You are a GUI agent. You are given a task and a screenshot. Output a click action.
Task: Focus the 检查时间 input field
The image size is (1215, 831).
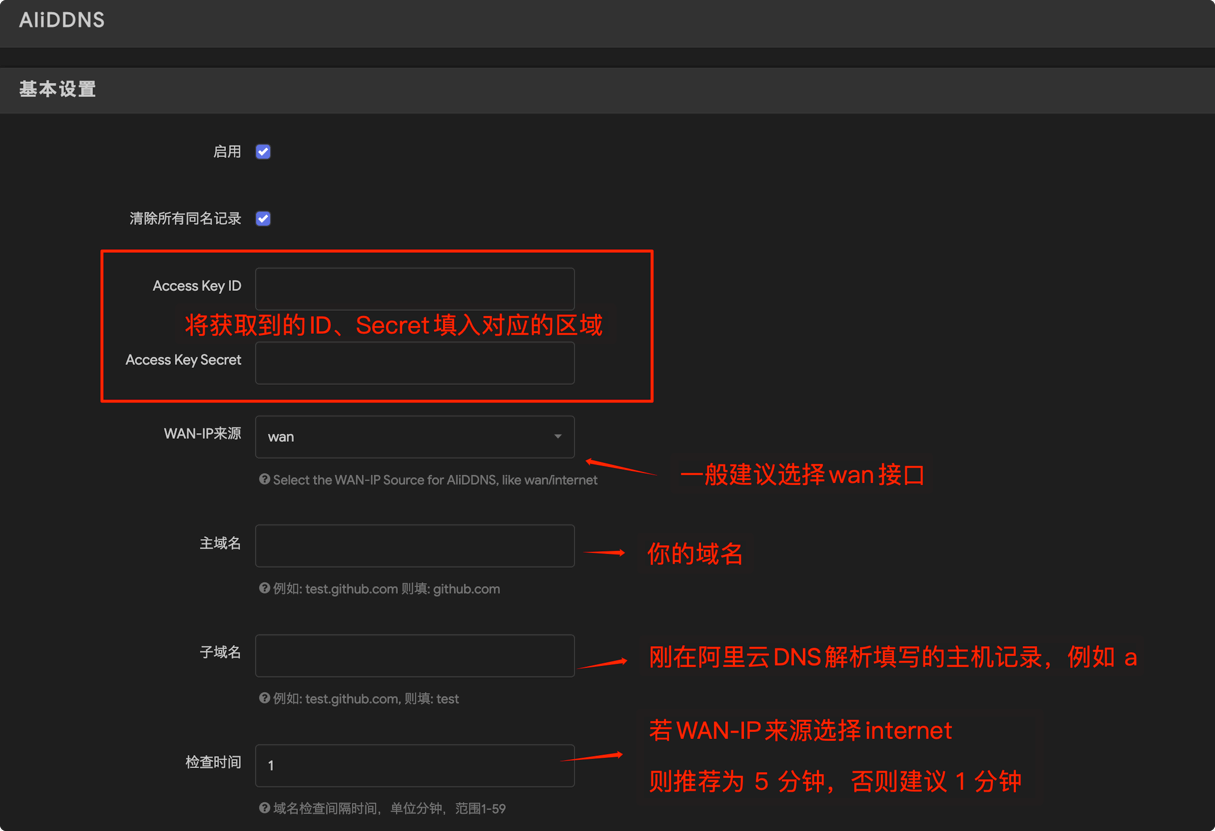[x=415, y=766]
